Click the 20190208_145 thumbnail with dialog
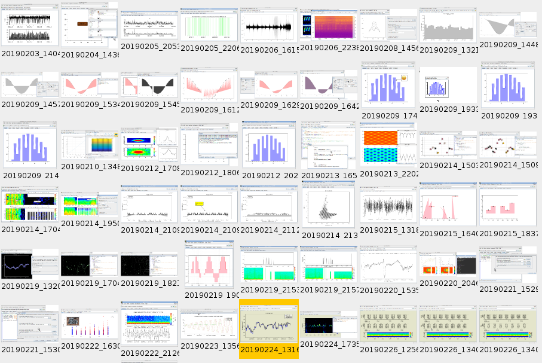 pos(389,26)
